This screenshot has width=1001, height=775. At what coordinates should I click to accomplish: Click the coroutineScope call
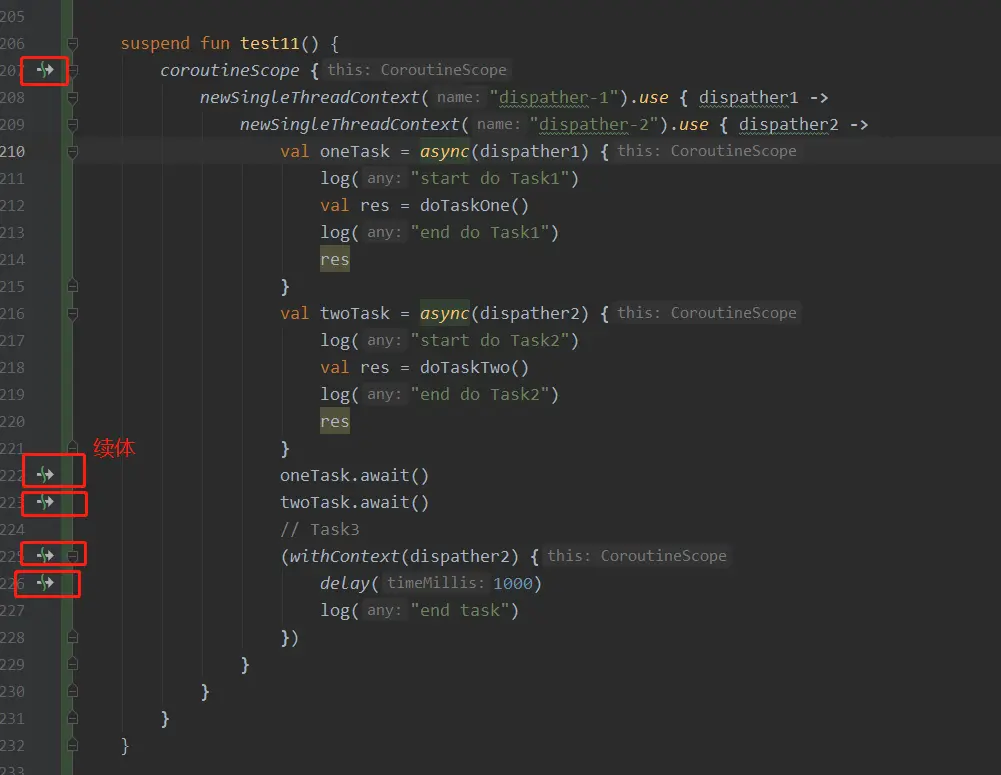click(229, 70)
